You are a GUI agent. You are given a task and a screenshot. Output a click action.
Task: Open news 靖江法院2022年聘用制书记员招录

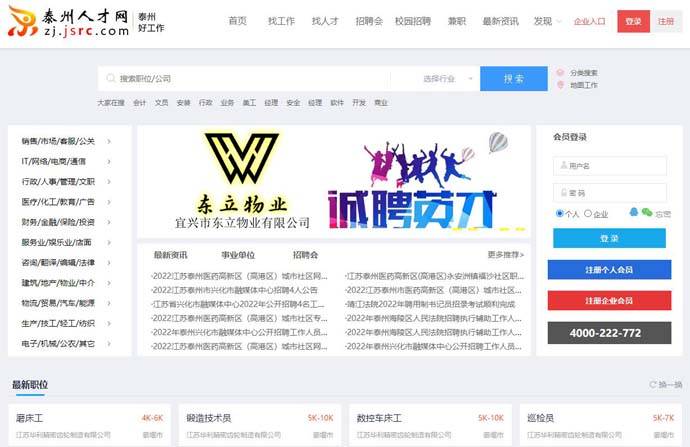tap(430, 304)
